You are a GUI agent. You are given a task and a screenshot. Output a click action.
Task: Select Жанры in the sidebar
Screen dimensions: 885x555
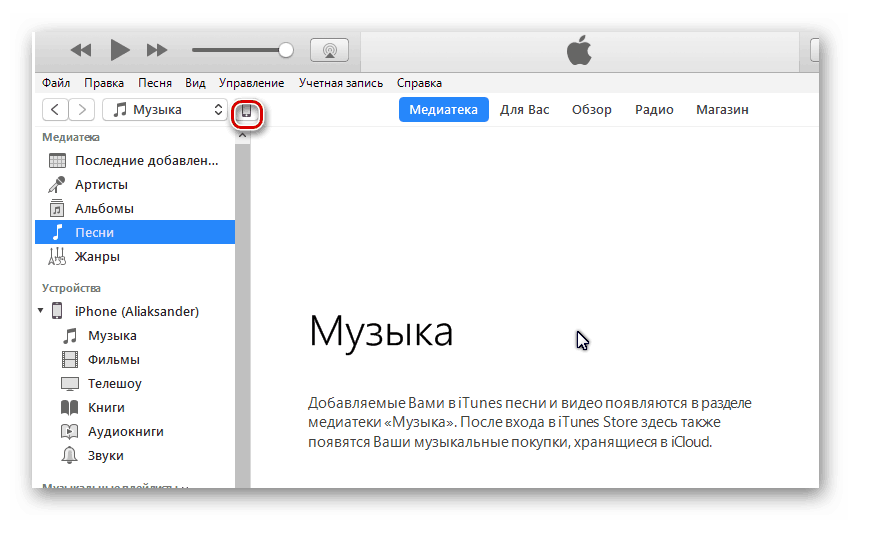[135, 256]
